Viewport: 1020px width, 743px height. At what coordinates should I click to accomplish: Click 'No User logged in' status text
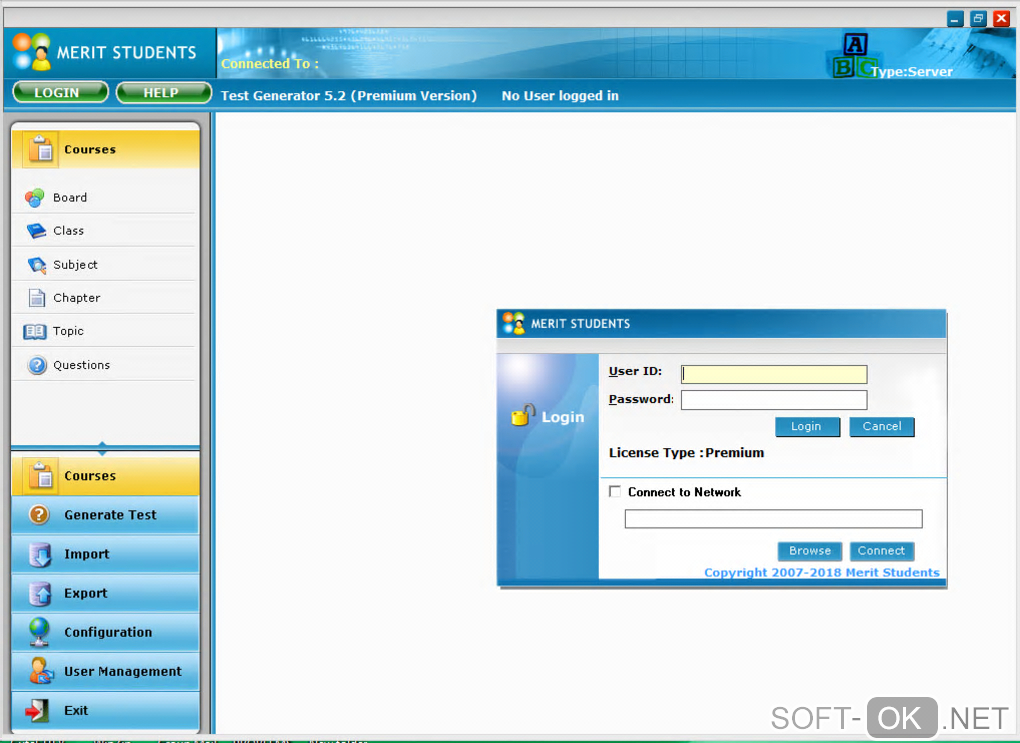tap(559, 96)
